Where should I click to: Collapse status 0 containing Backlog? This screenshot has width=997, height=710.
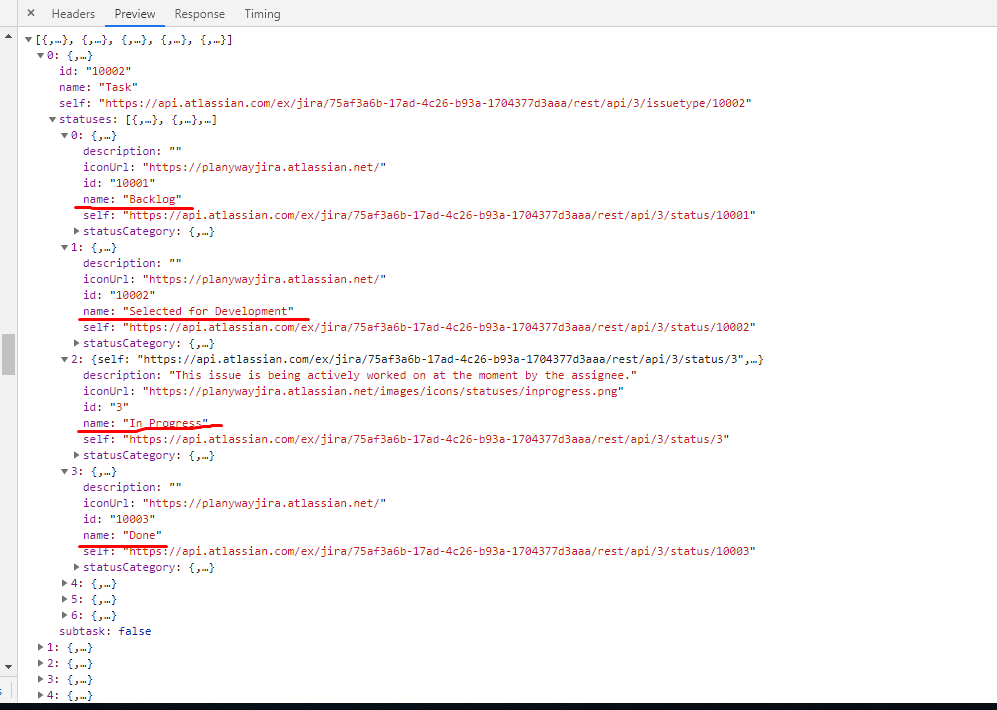[64, 135]
